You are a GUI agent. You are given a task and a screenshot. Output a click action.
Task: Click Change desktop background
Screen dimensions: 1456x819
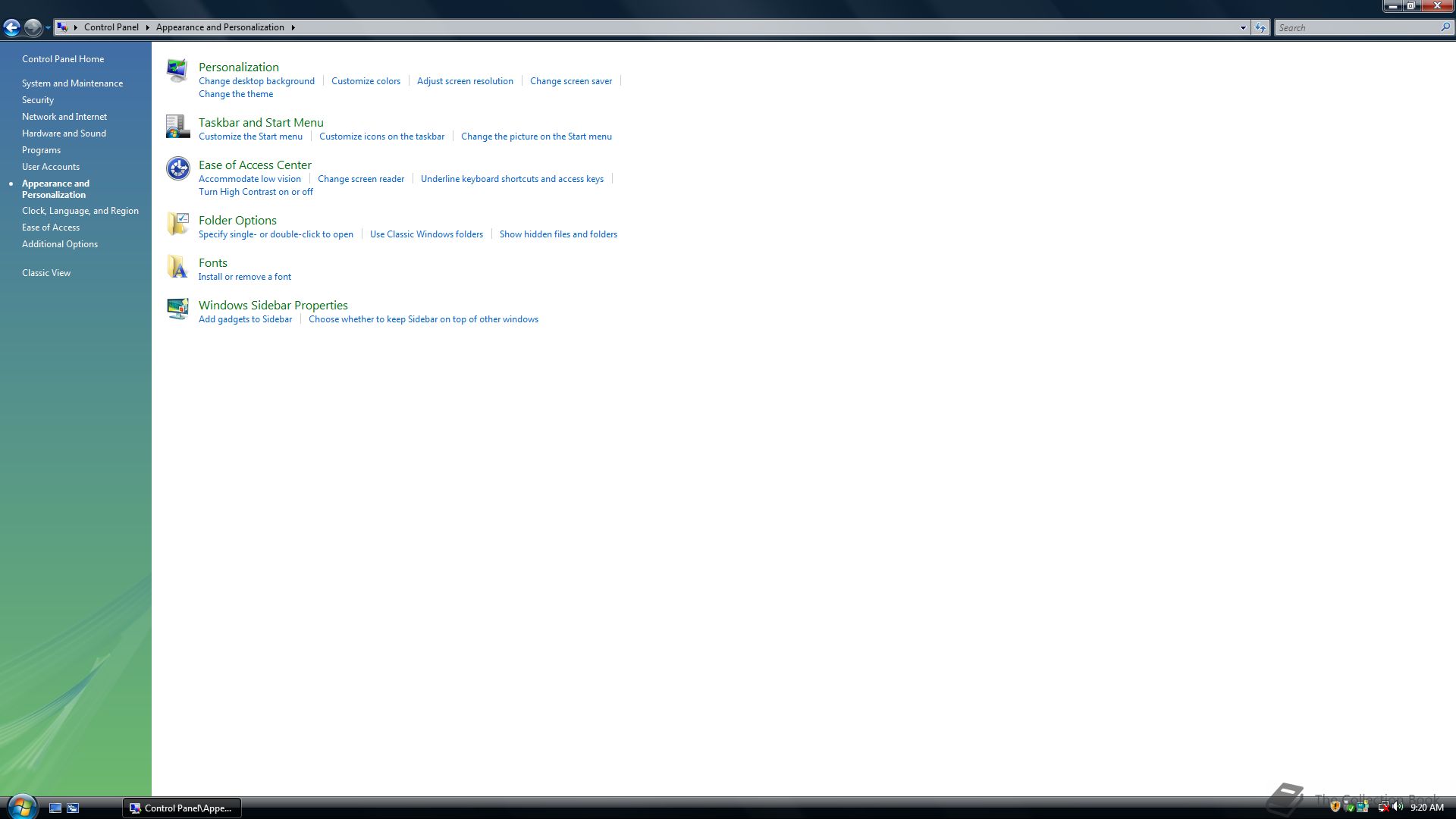(x=256, y=81)
